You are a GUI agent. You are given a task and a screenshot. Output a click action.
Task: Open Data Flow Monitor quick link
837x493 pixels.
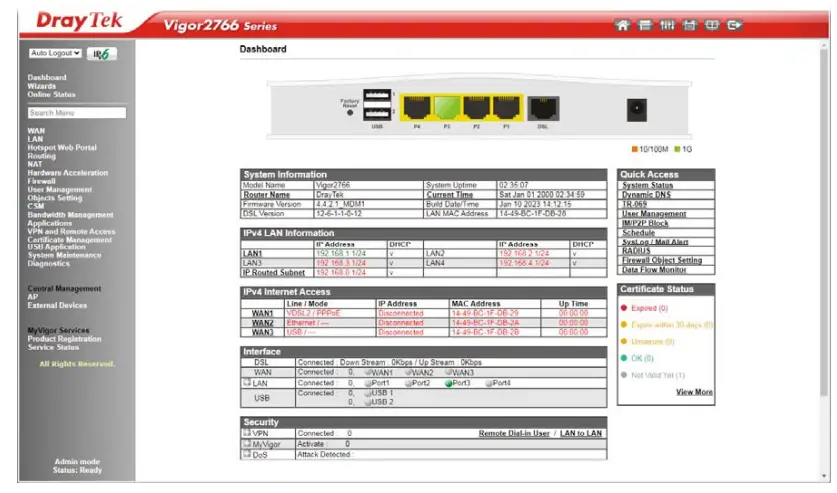click(x=654, y=270)
